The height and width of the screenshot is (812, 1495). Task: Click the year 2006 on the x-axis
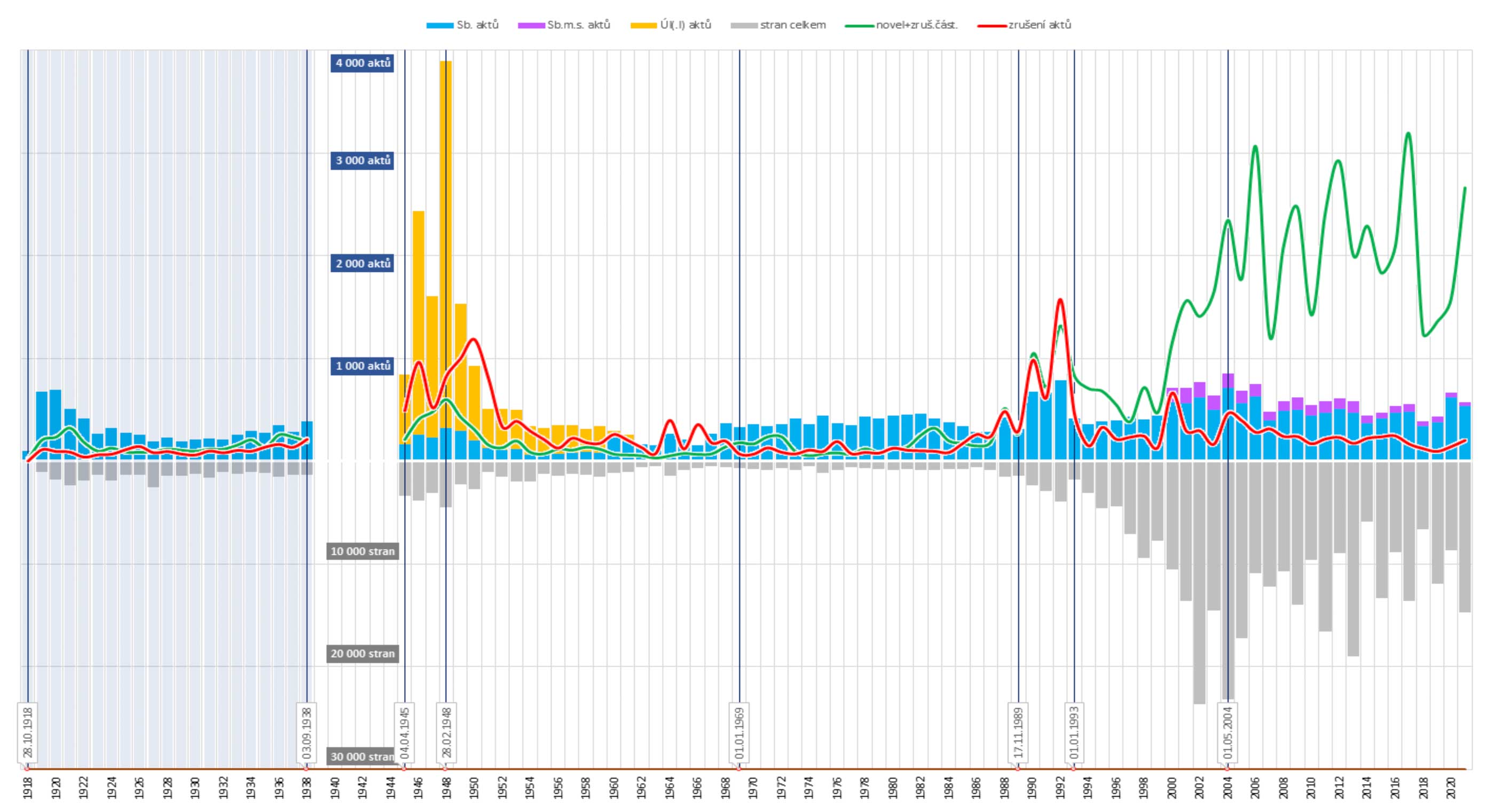pyautogui.click(x=1255, y=787)
